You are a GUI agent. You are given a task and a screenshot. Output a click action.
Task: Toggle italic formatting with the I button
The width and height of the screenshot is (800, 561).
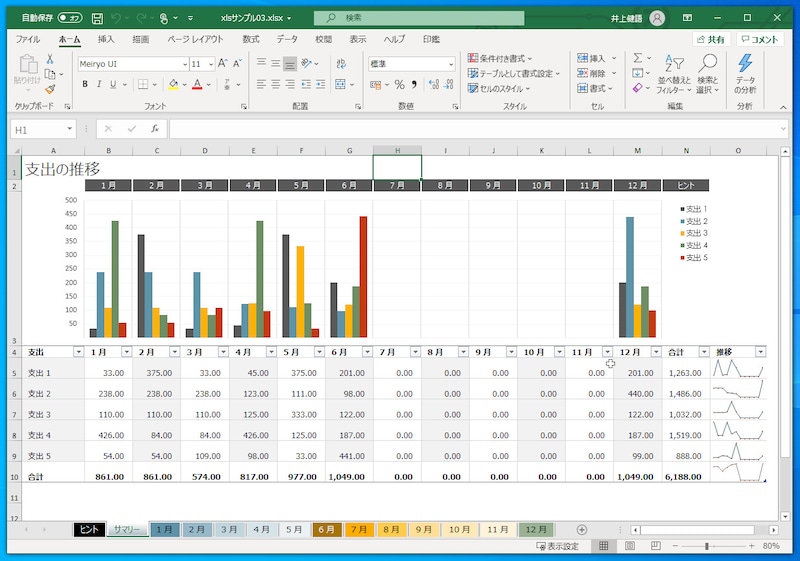click(99, 85)
